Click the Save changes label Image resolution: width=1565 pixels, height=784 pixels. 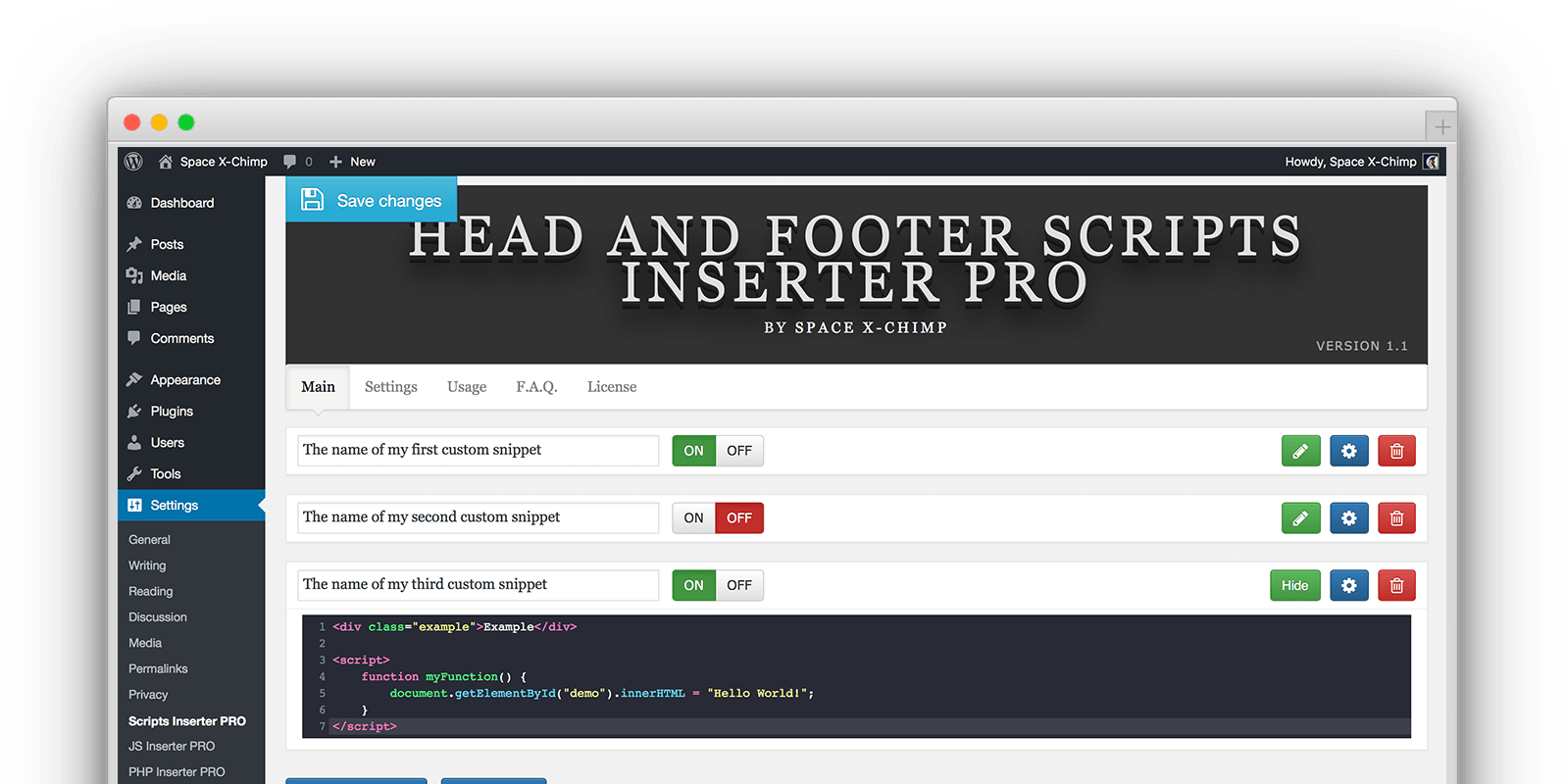(x=389, y=201)
